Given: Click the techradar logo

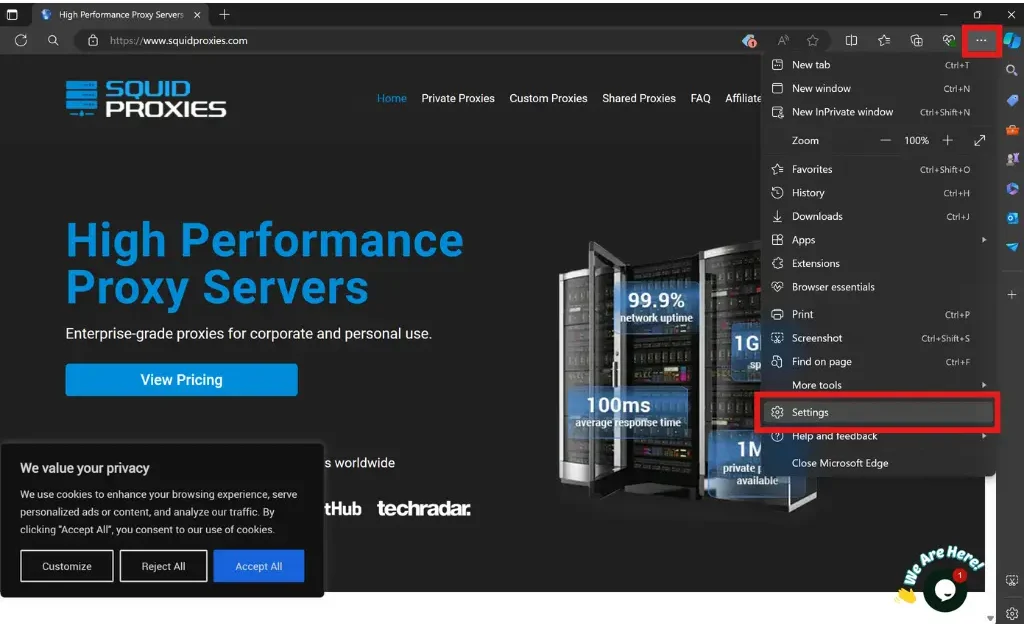Looking at the screenshot, I should tap(424, 508).
